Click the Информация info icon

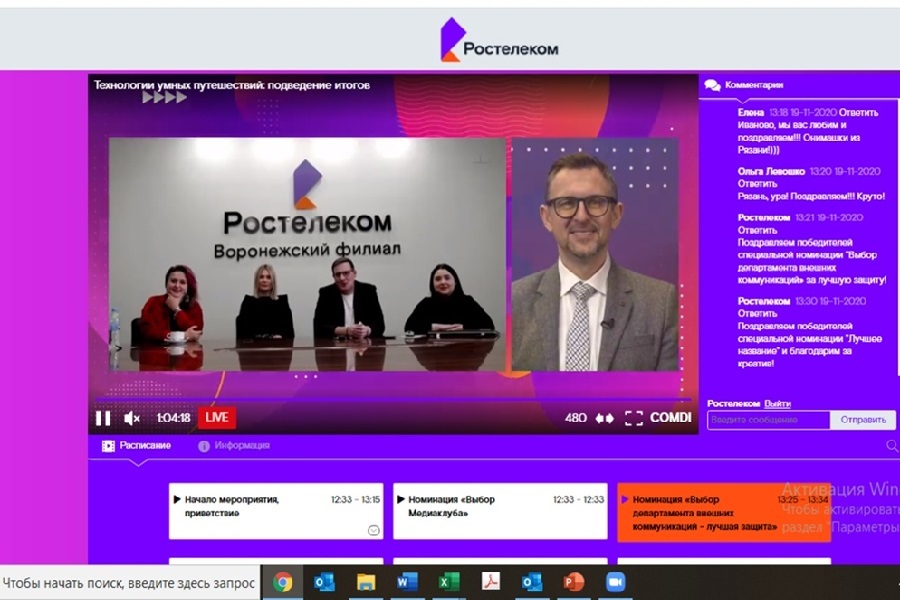(204, 446)
